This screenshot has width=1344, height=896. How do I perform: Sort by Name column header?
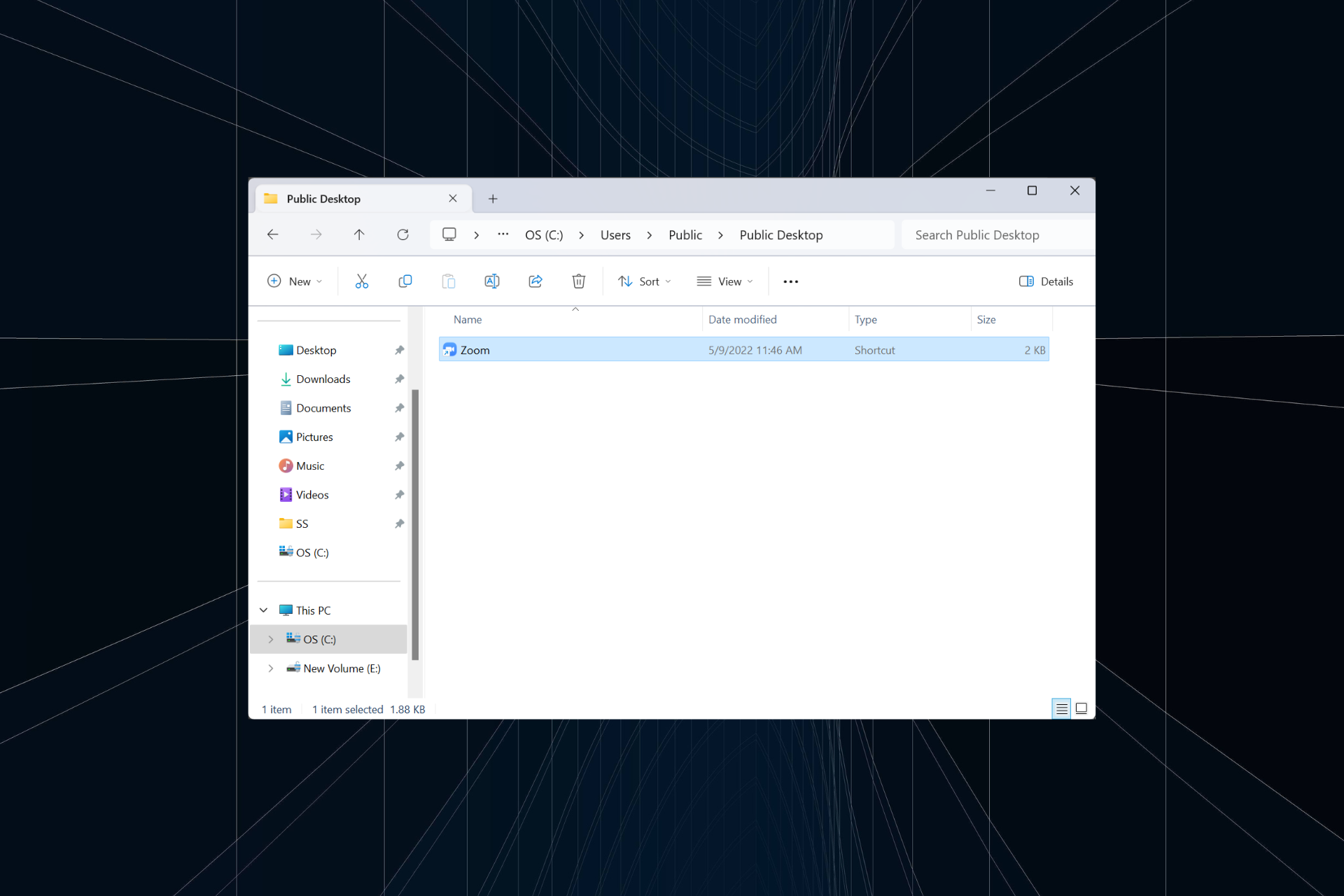pyautogui.click(x=468, y=320)
